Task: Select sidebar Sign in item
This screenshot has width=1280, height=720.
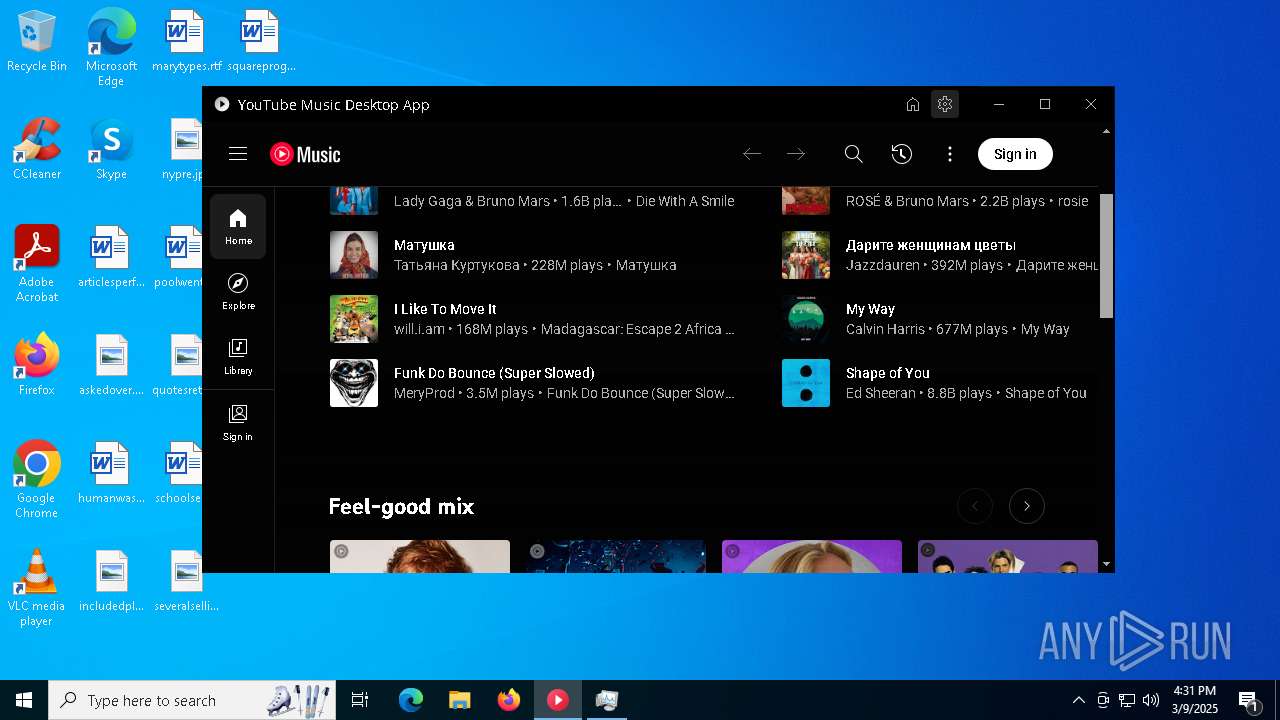Action: pyautogui.click(x=238, y=422)
